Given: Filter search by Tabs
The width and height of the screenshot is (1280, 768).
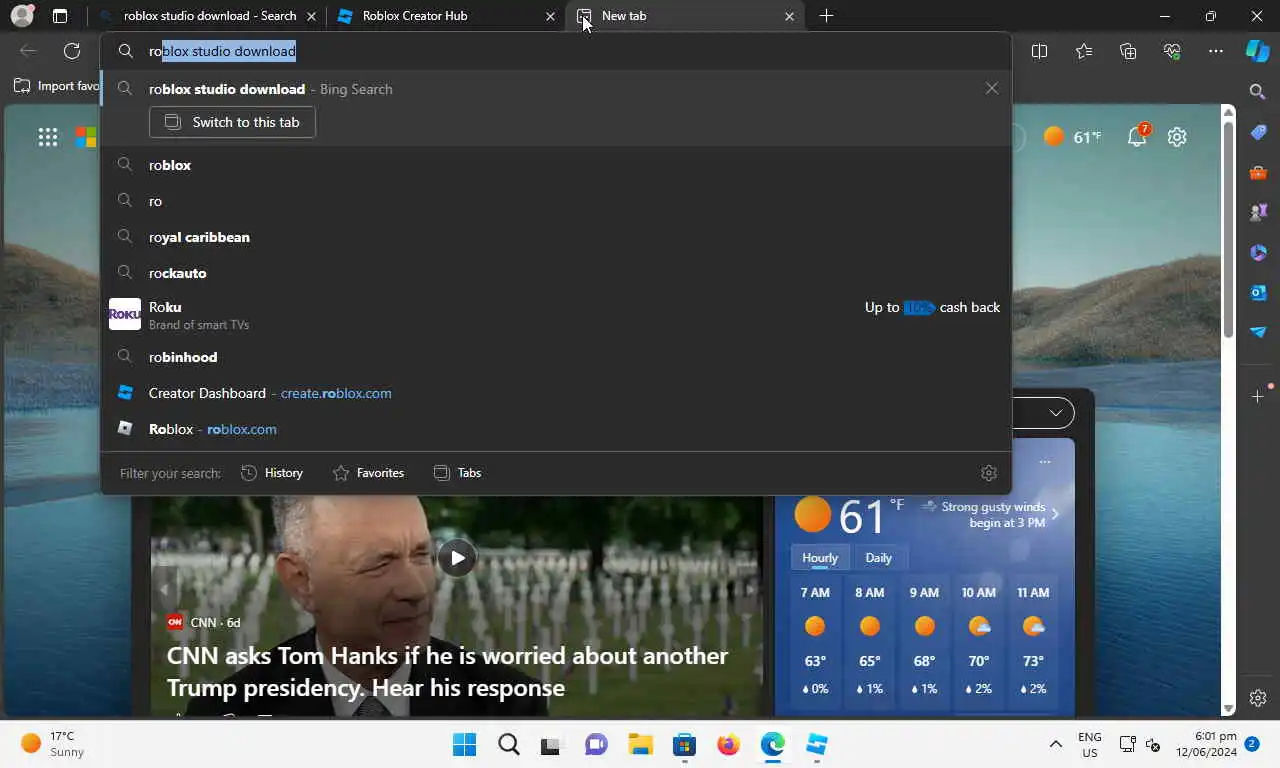Looking at the screenshot, I should coord(457,473).
